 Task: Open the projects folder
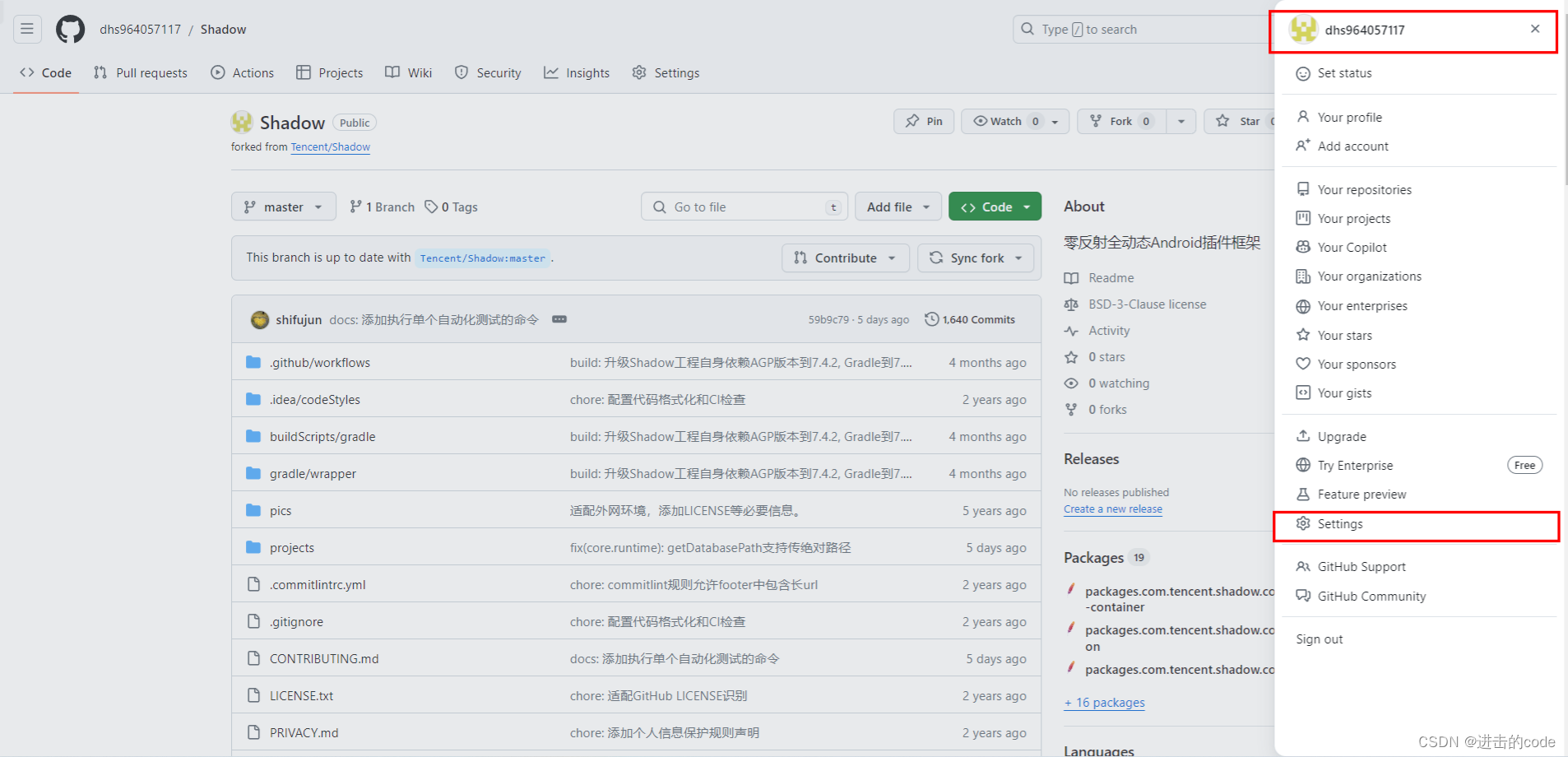pyautogui.click(x=291, y=547)
